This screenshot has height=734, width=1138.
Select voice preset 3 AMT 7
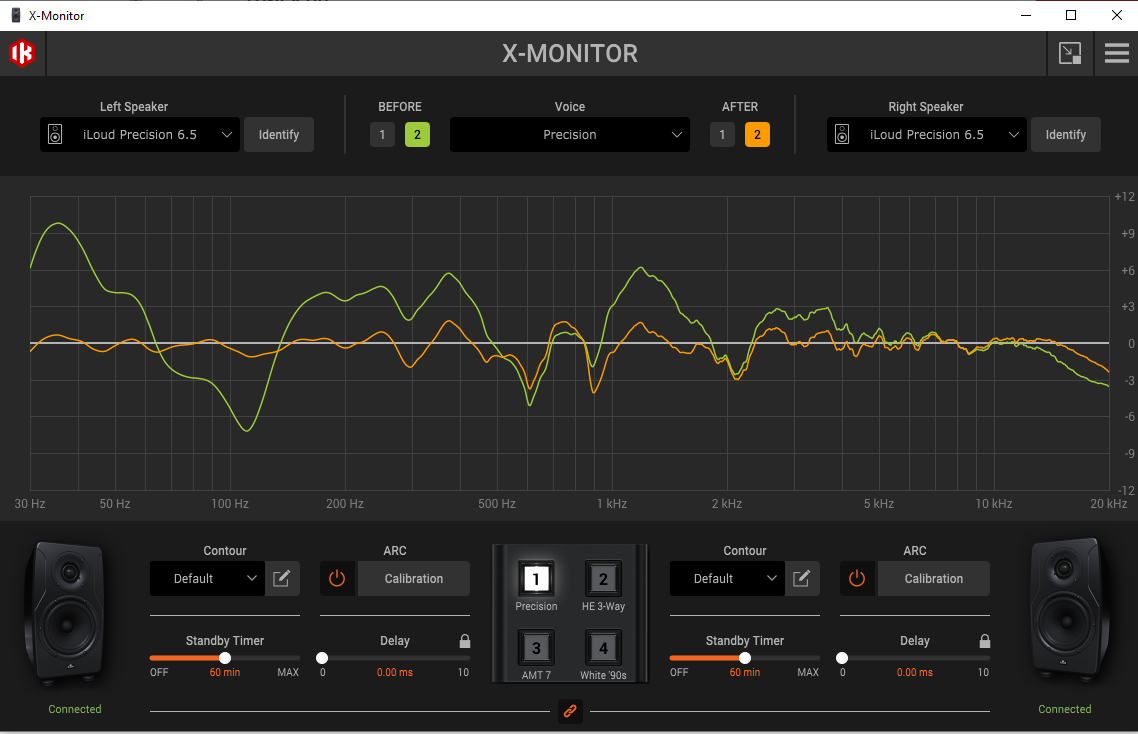[x=536, y=648]
